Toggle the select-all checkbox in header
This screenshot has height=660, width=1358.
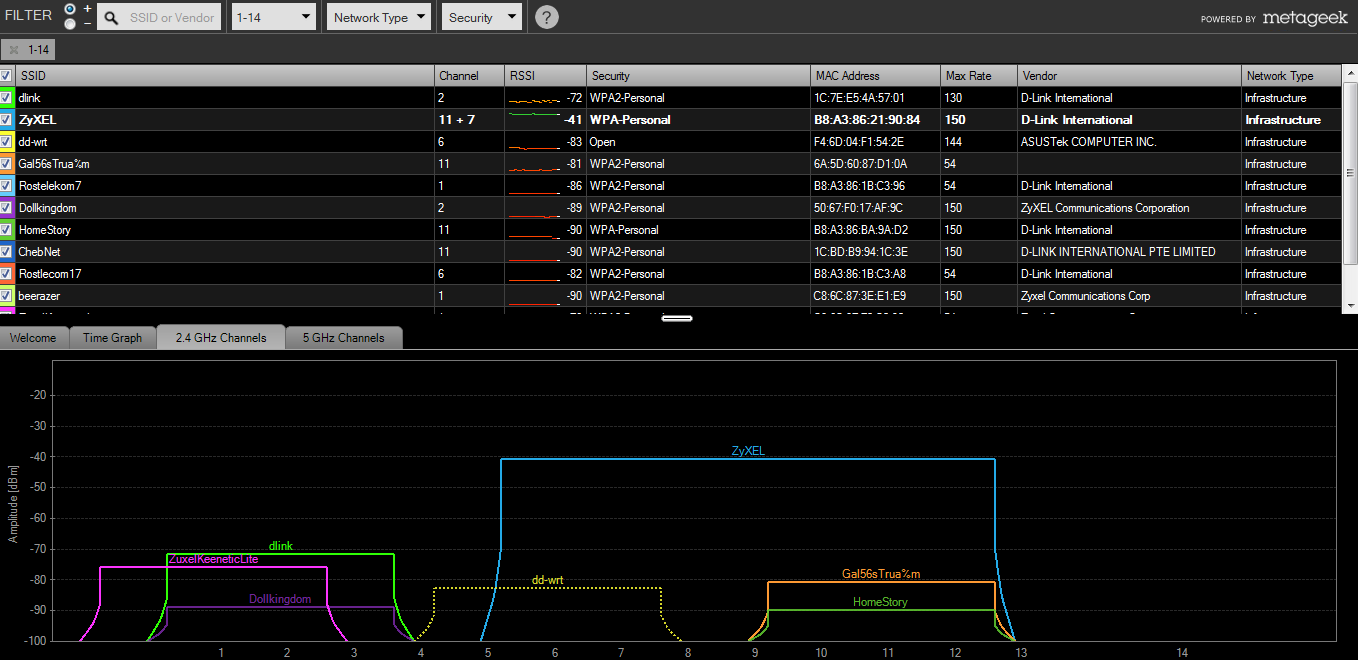tap(6, 76)
